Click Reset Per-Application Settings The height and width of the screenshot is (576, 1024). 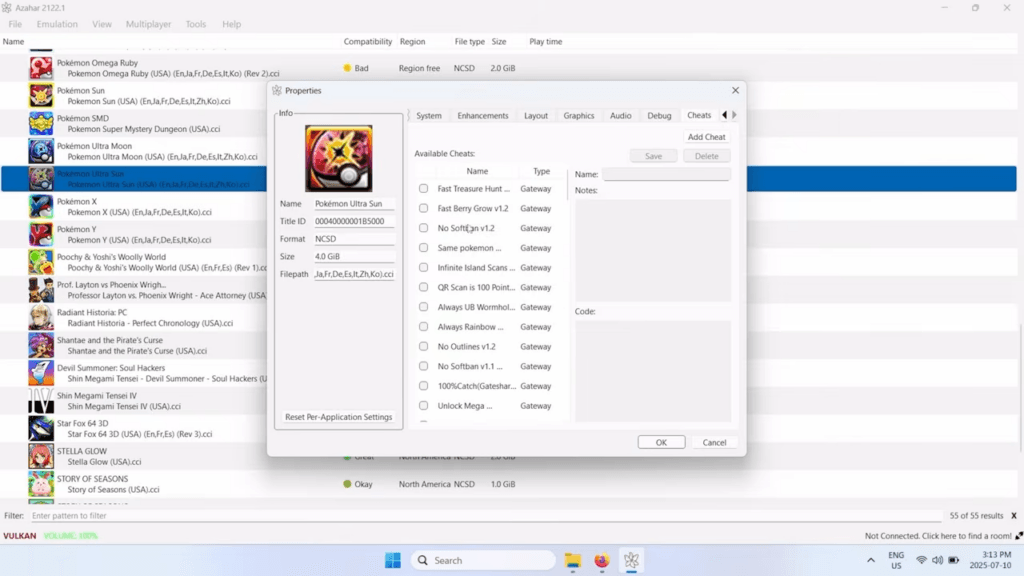[338, 417]
